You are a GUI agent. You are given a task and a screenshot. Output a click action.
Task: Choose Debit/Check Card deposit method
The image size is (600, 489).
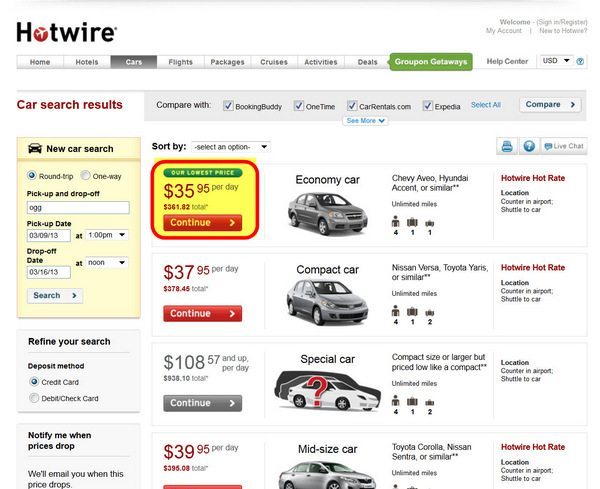[34, 398]
